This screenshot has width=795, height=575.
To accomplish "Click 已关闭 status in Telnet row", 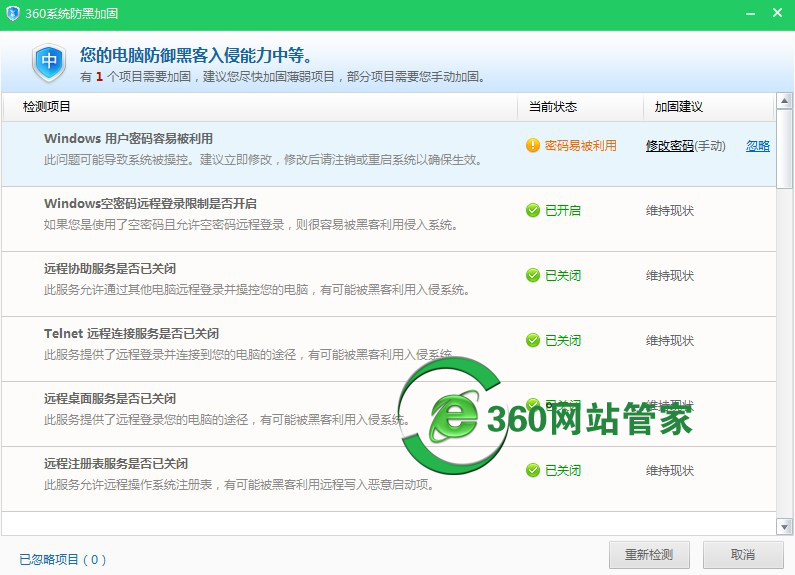I will pos(563,340).
